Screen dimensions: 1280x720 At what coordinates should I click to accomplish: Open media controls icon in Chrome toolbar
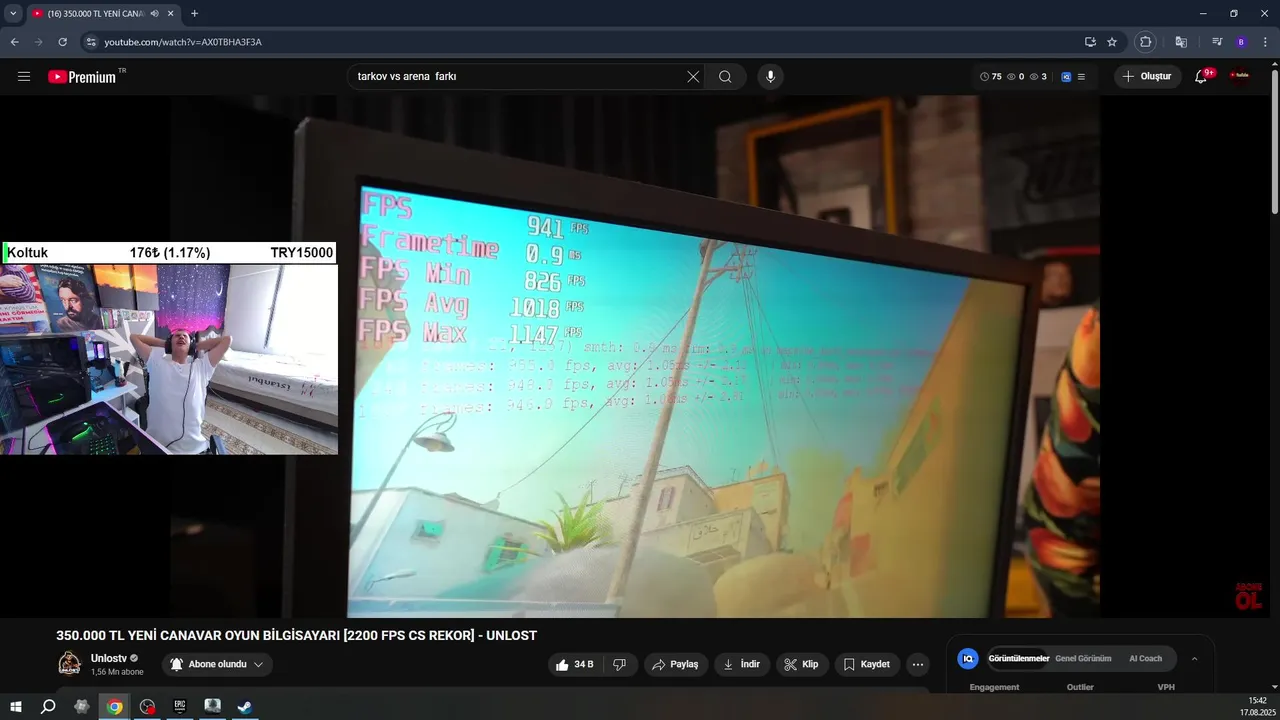pos(1217,42)
